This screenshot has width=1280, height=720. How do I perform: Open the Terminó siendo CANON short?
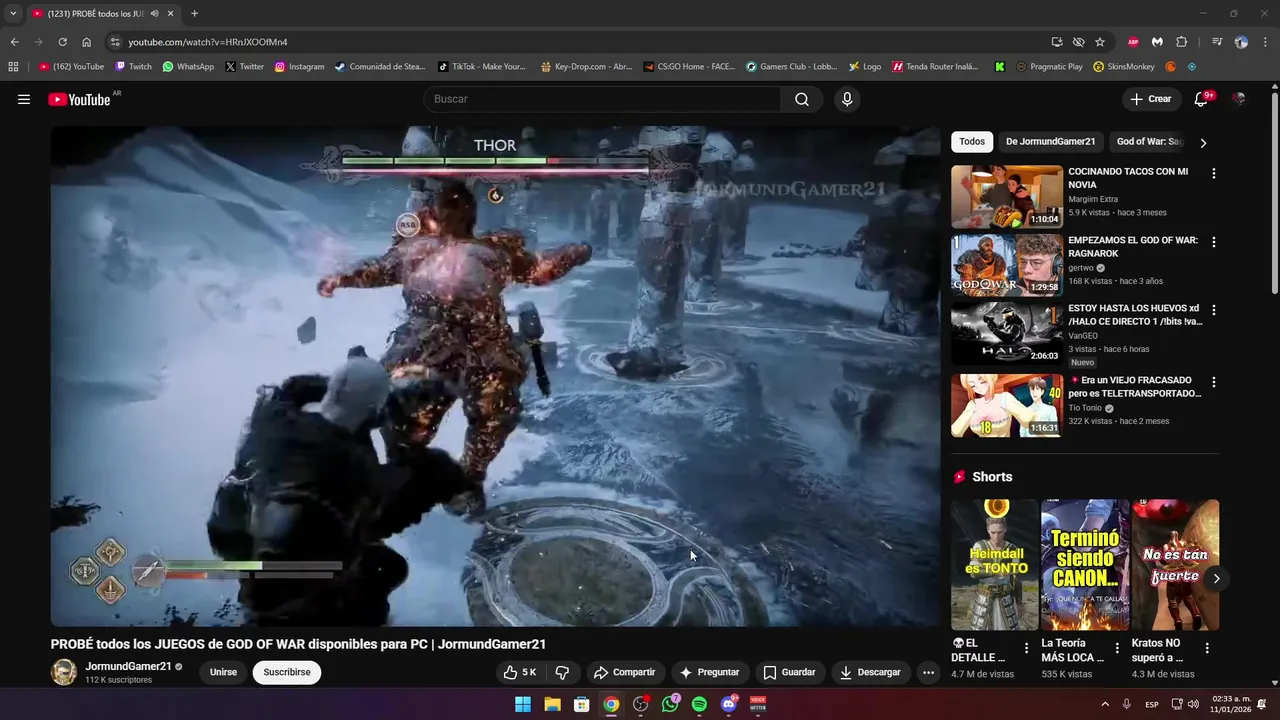[1085, 565]
